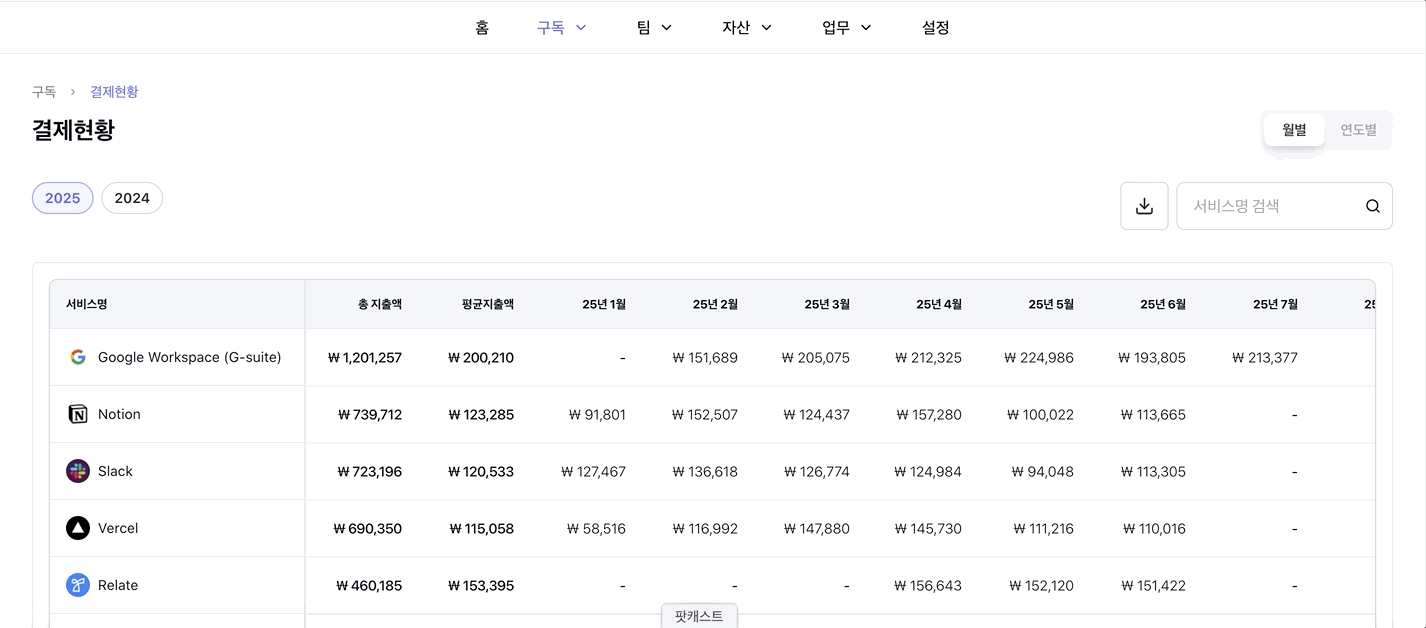The height and width of the screenshot is (628, 1426).
Task: Open the 자산 dropdown
Action: click(745, 27)
